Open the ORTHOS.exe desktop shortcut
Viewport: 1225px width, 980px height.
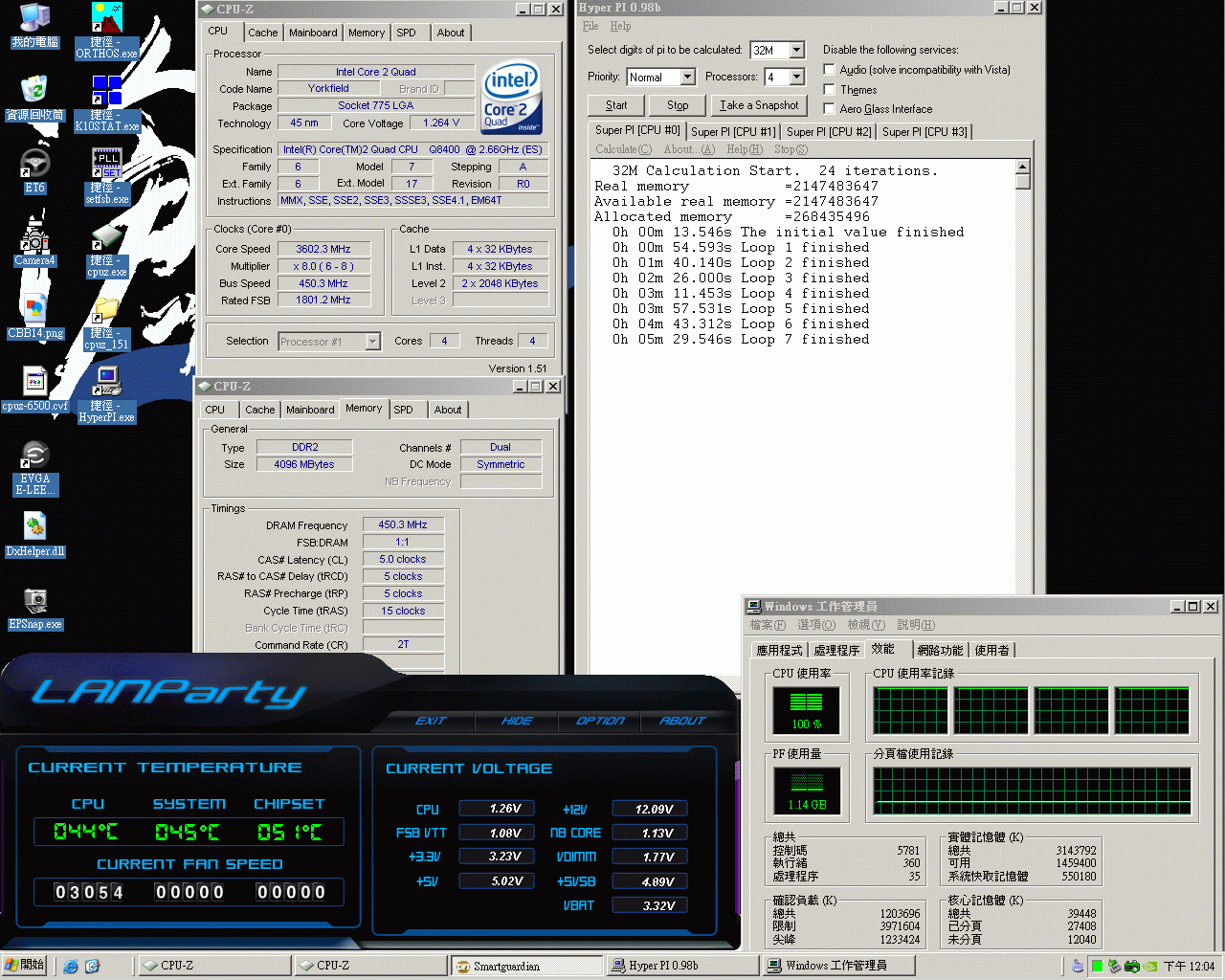pos(106,31)
